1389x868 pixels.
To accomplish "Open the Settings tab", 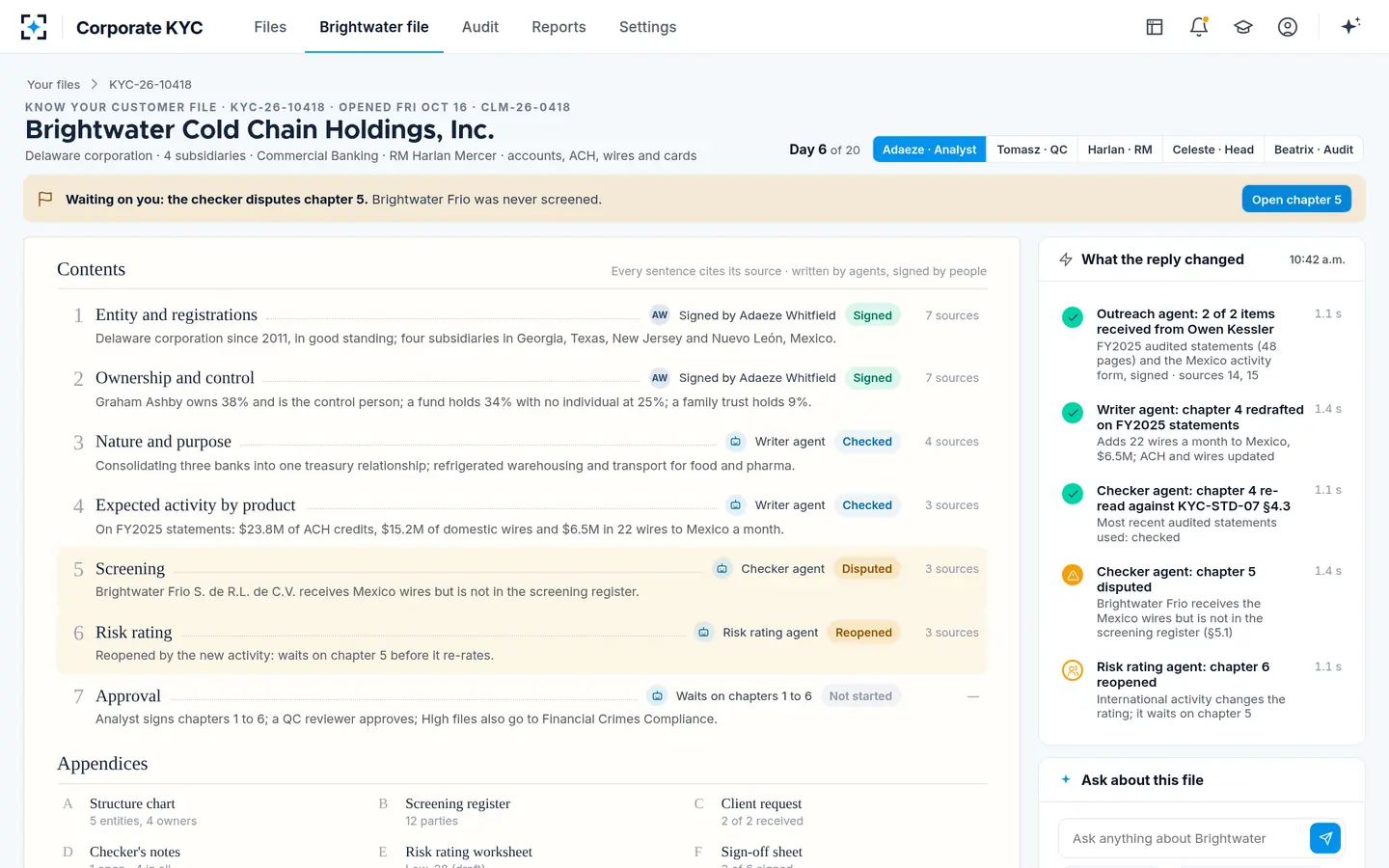I will [x=648, y=27].
